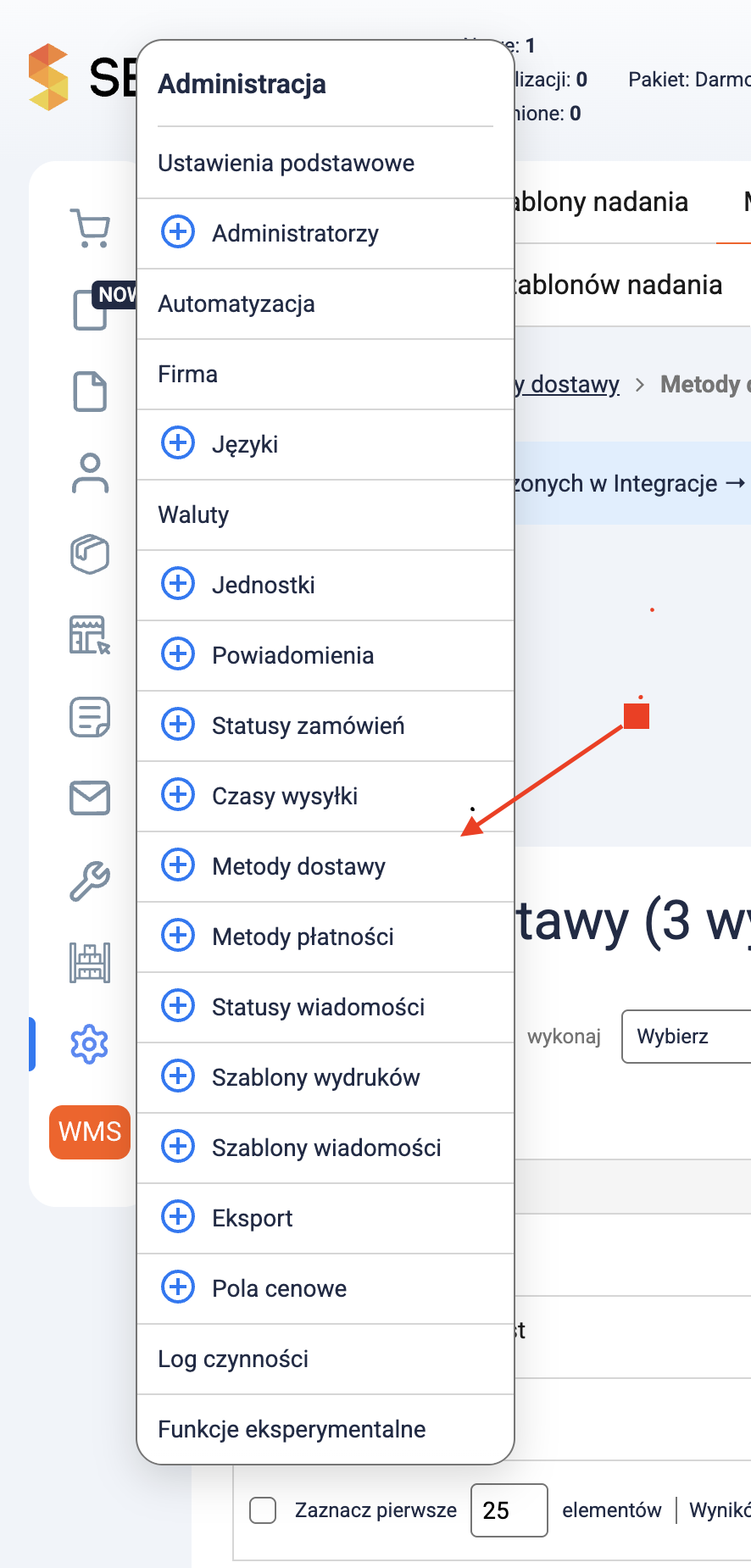The image size is (751, 1568).
Task: Click the Pakiet: Darmowy text
Action: pos(689,80)
